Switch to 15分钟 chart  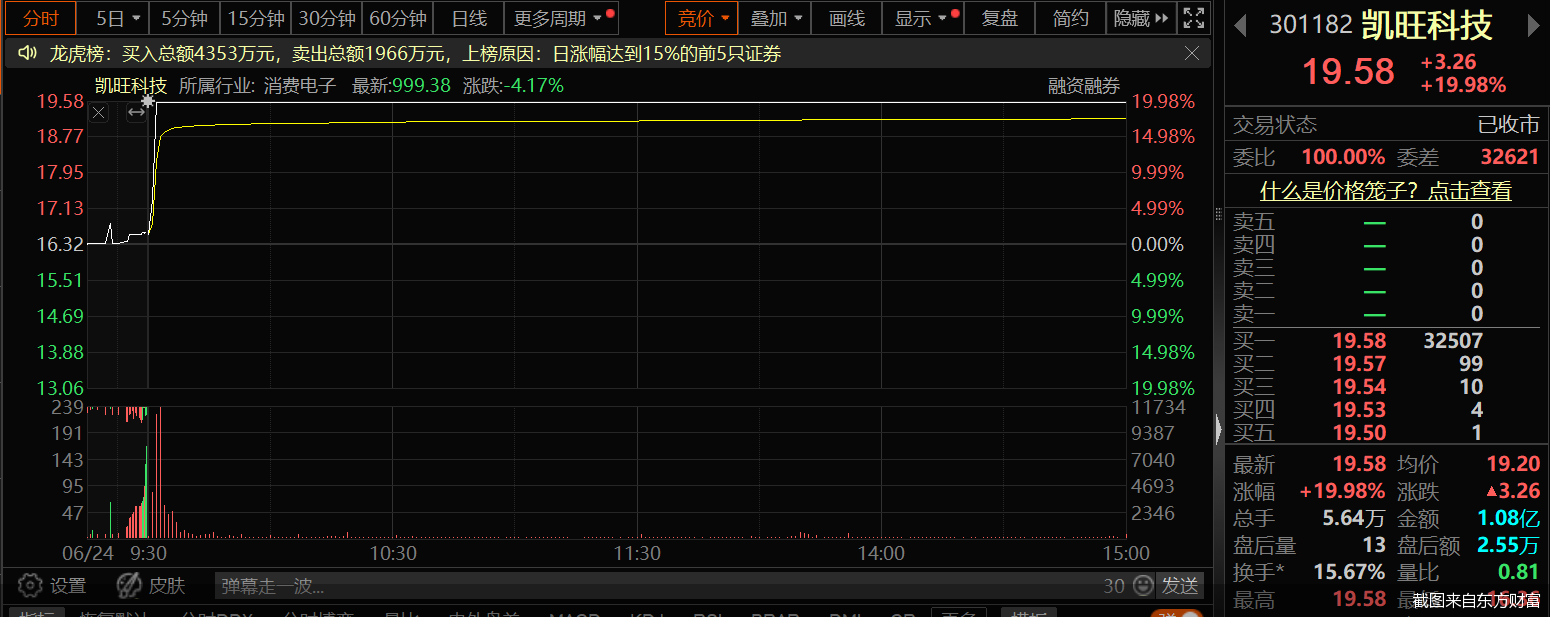click(x=256, y=18)
